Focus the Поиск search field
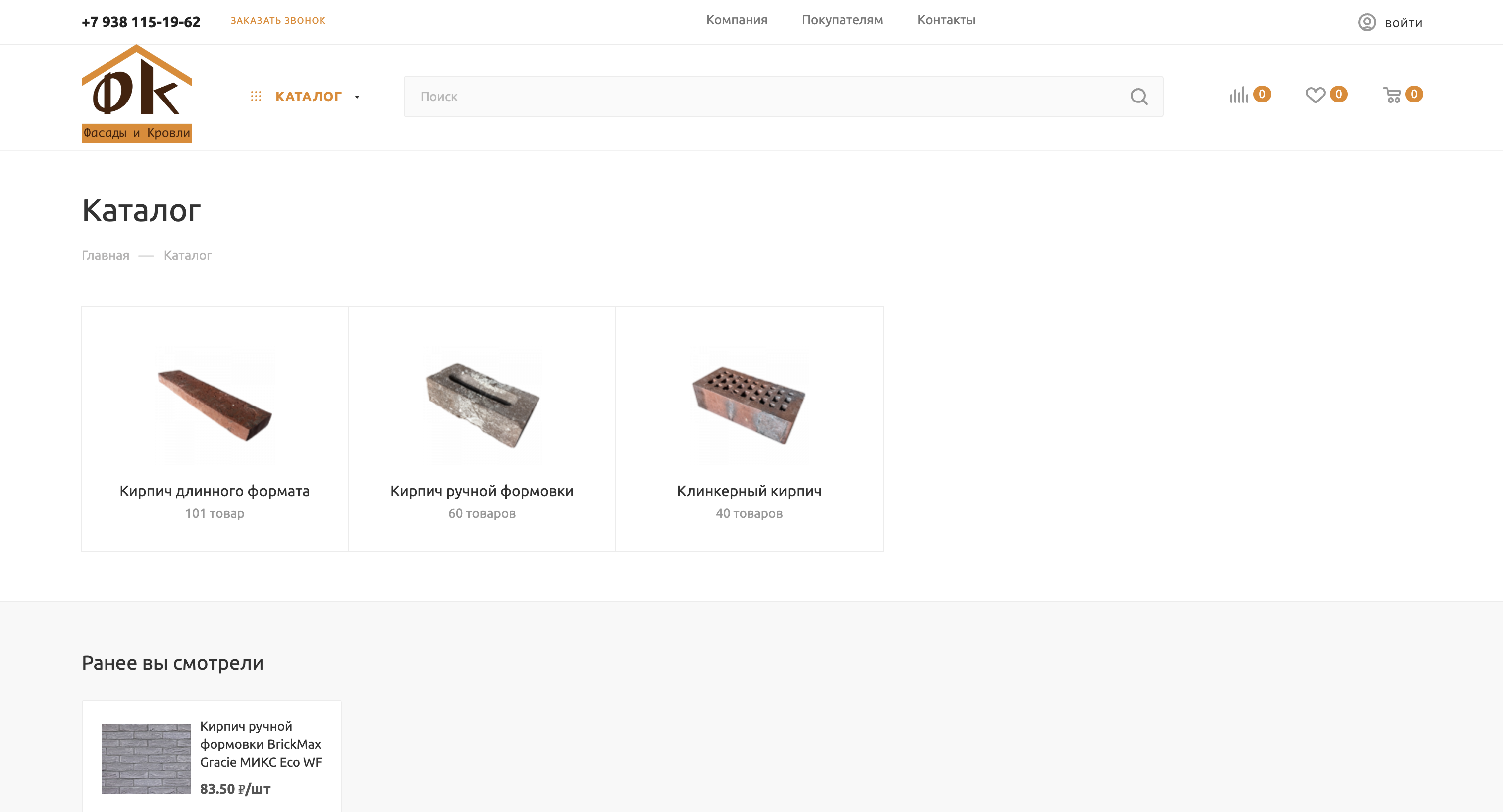Screen dimensions: 1503x812 [783, 96]
